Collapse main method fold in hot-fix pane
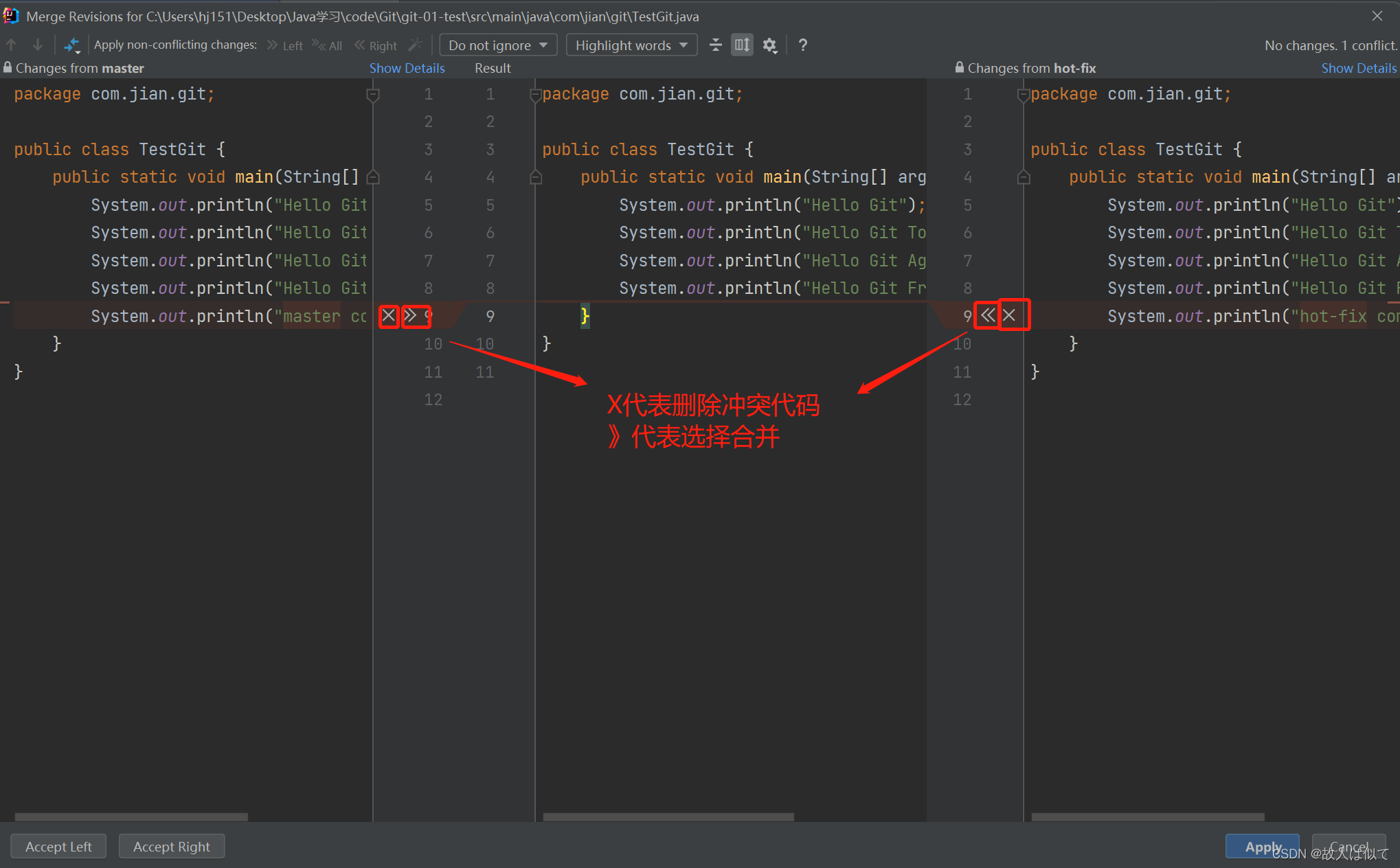The height and width of the screenshot is (868, 1400). [x=1024, y=177]
